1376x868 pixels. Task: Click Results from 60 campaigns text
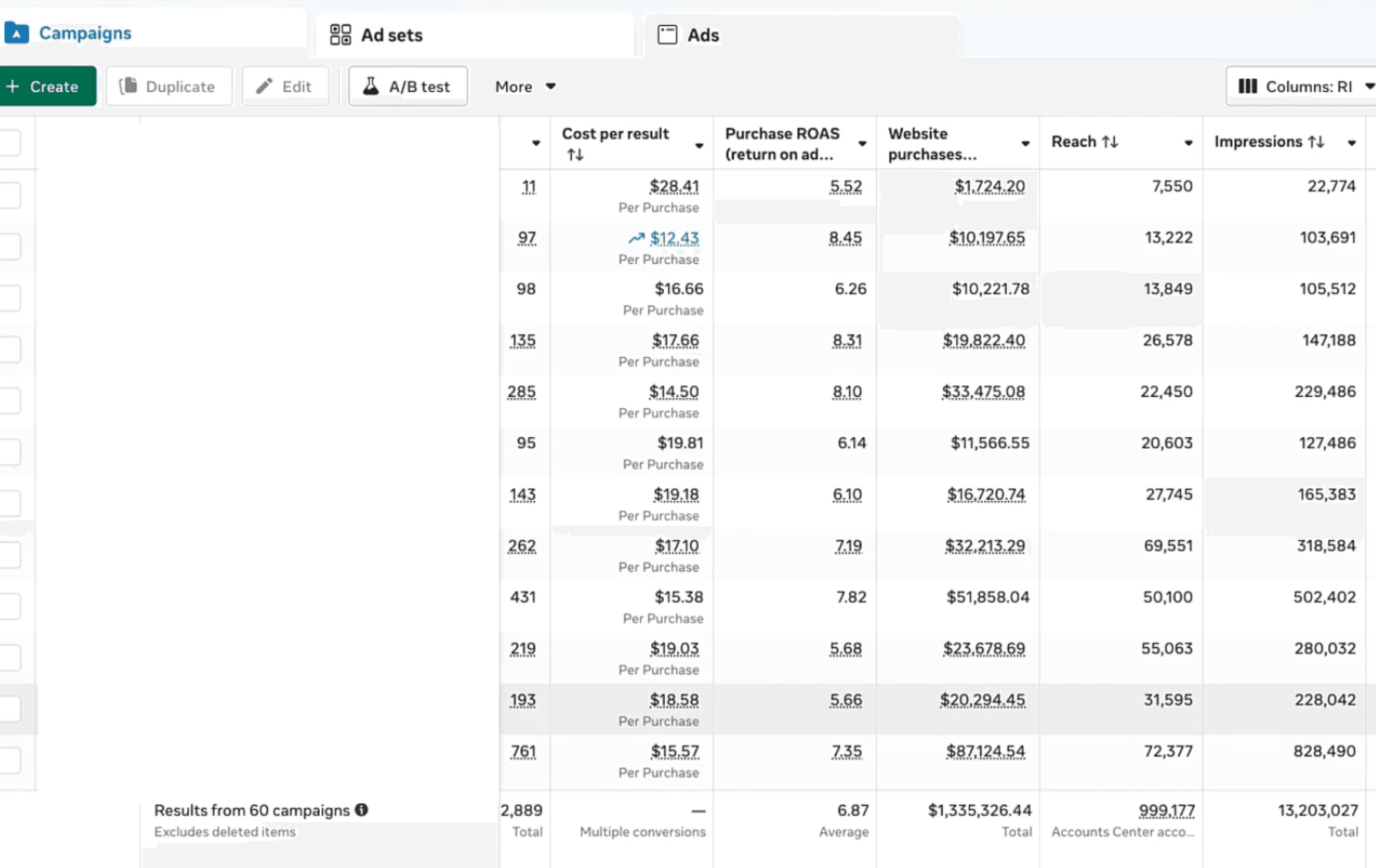click(252, 810)
